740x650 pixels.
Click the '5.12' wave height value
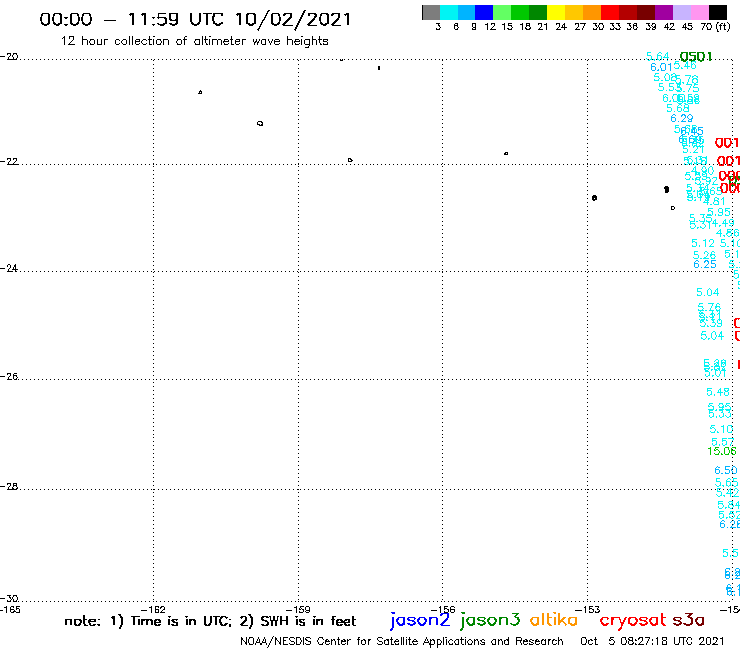(703, 244)
